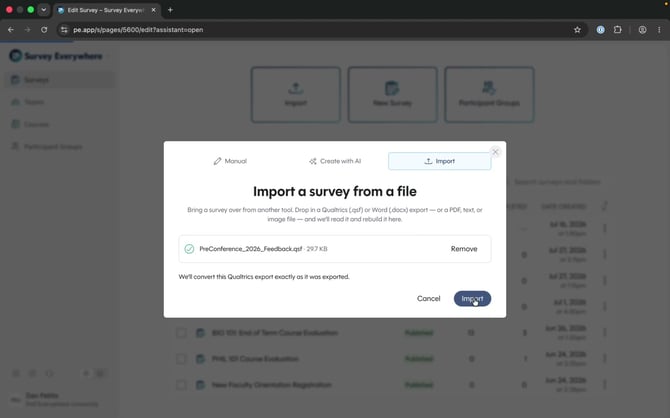This screenshot has height=418, width=670.
Task: Open New Faculty Orientation Registration survey
Action: (271, 385)
